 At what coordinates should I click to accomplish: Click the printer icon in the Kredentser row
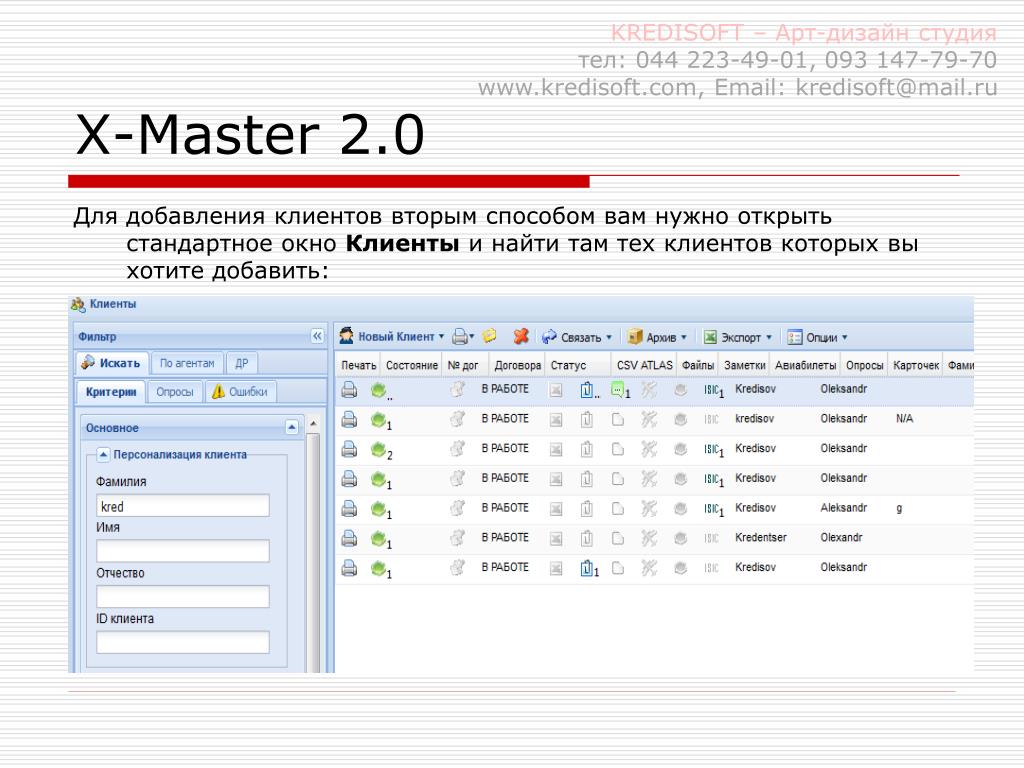point(349,538)
